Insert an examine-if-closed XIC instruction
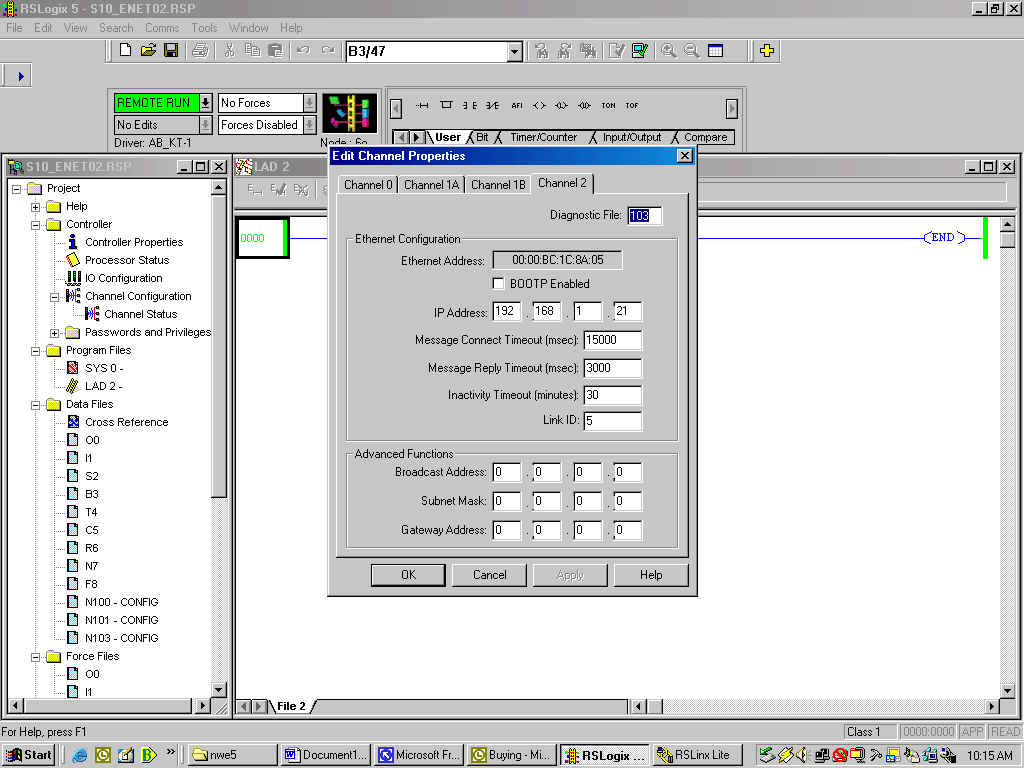 pos(470,105)
